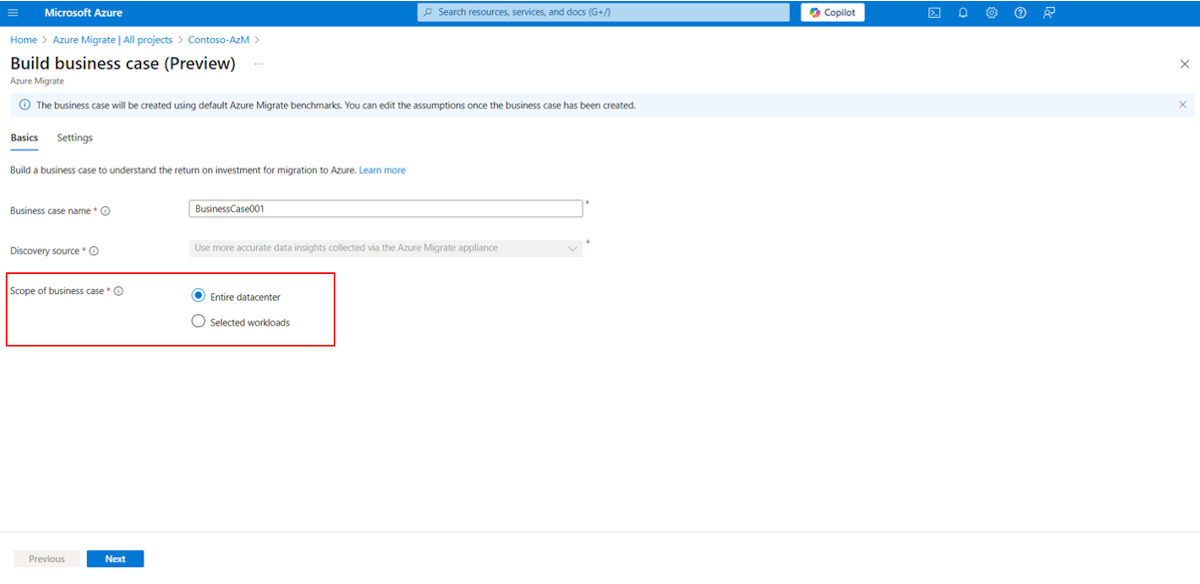The image size is (1200, 584).
Task: Switch to the Basics tab
Action: click(x=24, y=137)
